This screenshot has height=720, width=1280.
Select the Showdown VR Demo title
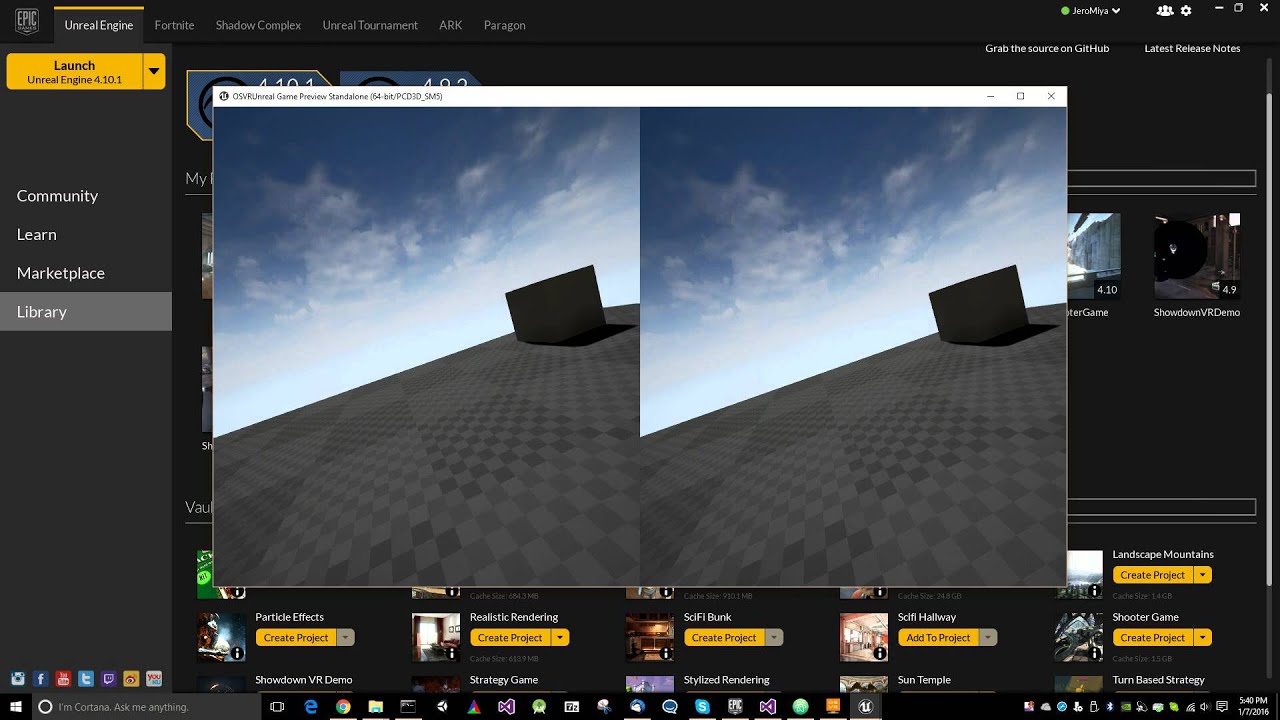(x=304, y=680)
